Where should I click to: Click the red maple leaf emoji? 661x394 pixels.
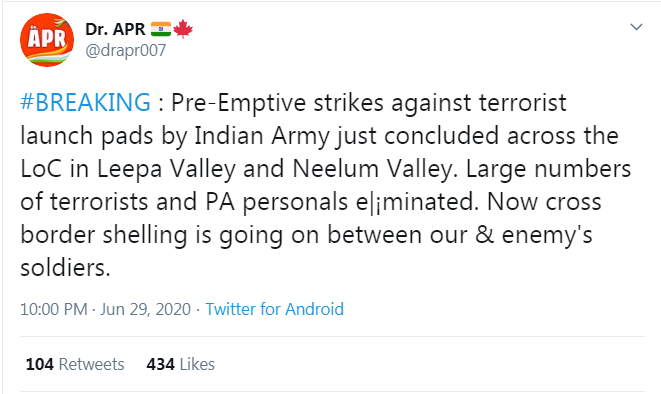pos(183,29)
